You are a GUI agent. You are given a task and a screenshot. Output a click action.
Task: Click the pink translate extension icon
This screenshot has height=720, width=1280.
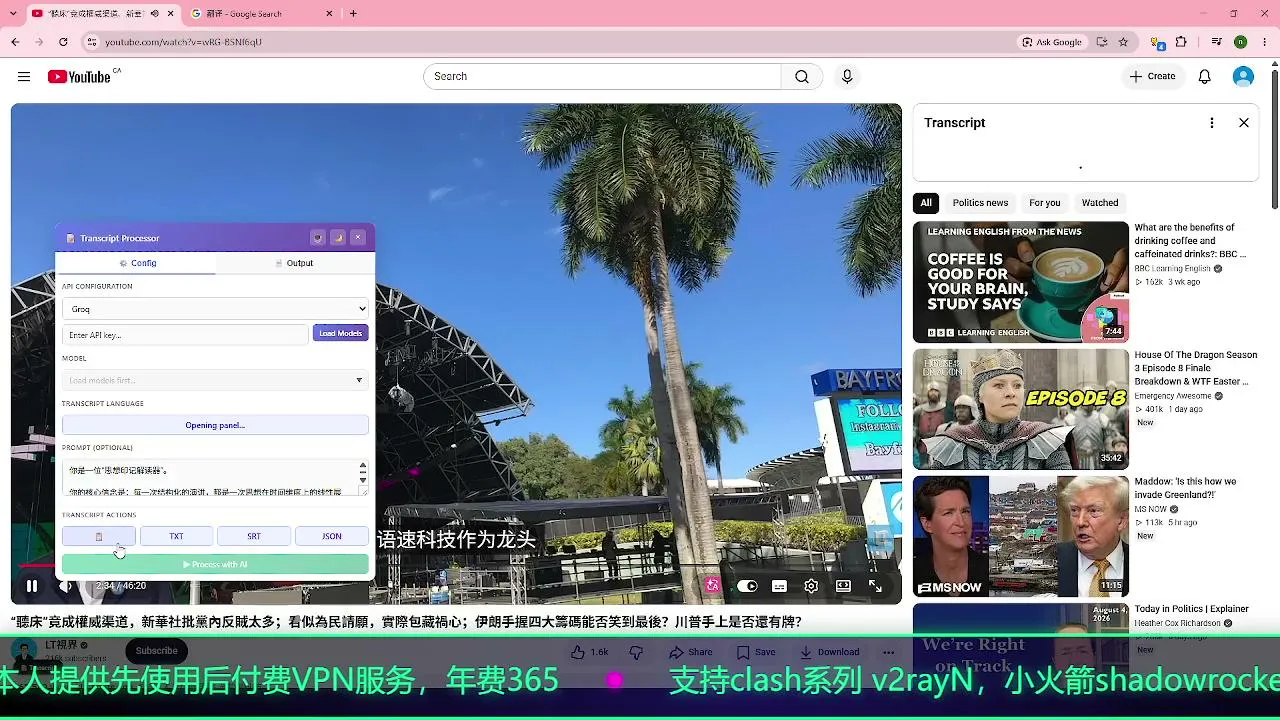tap(712, 586)
